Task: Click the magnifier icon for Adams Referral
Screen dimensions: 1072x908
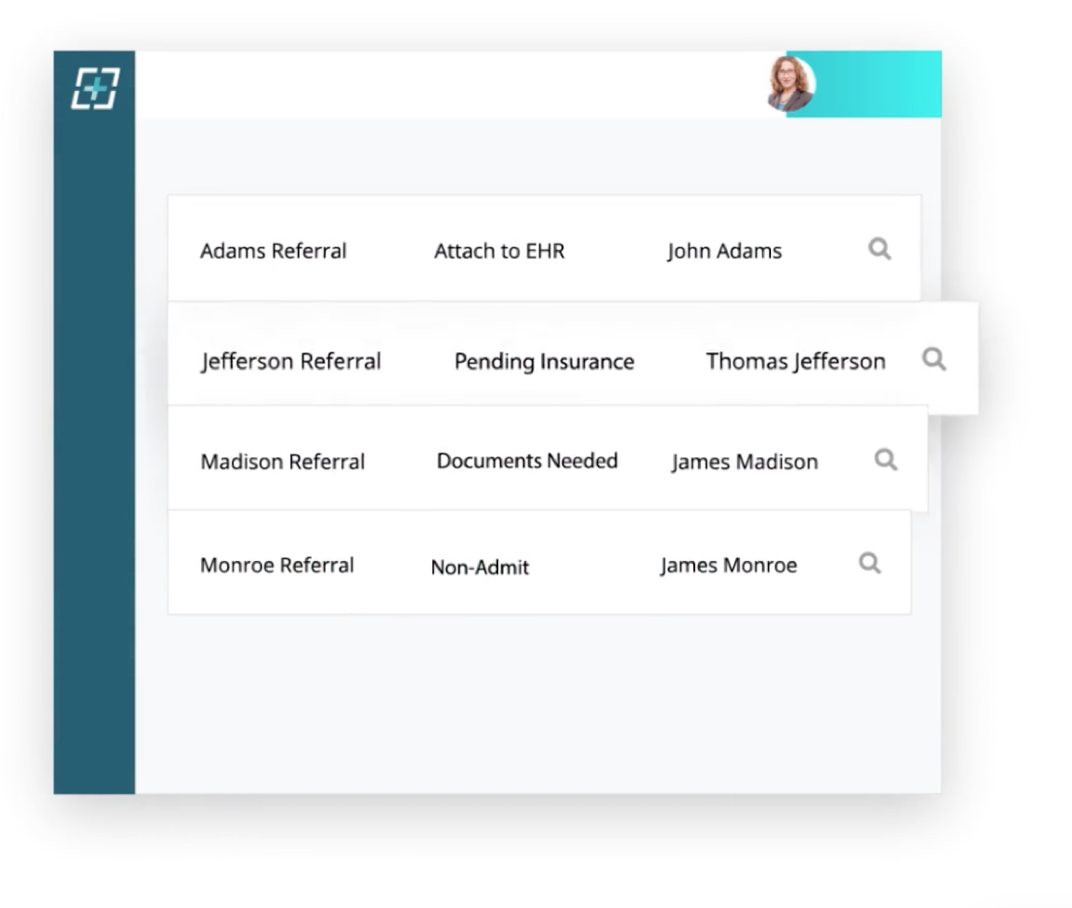Action: (879, 249)
